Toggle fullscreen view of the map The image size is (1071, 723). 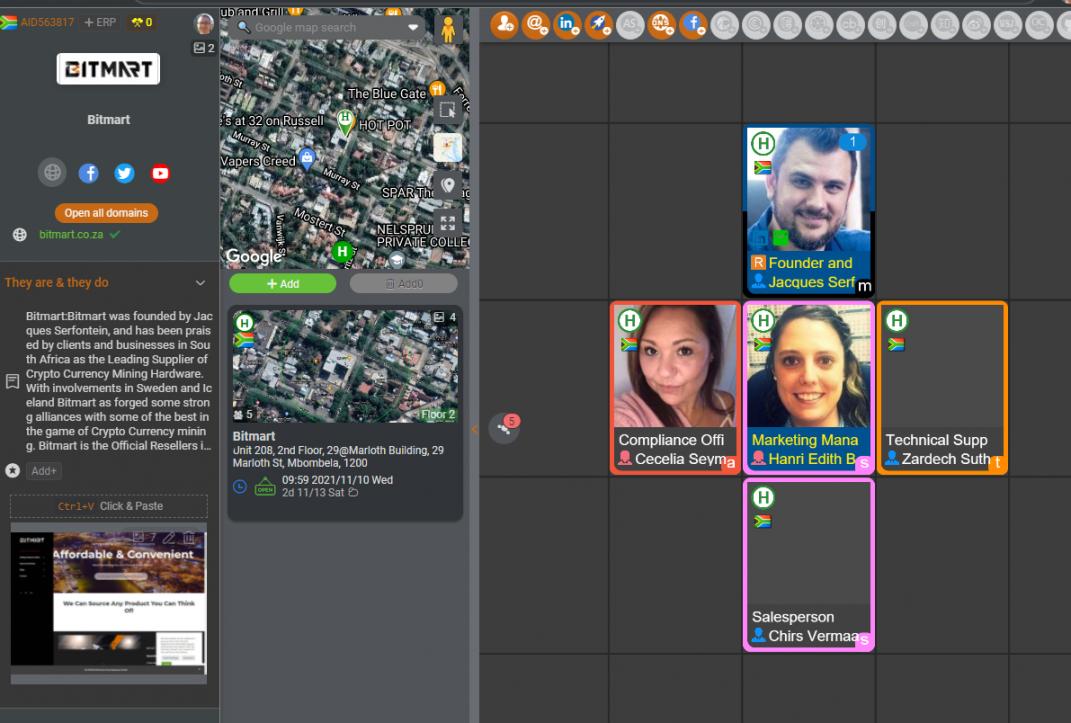point(447,223)
